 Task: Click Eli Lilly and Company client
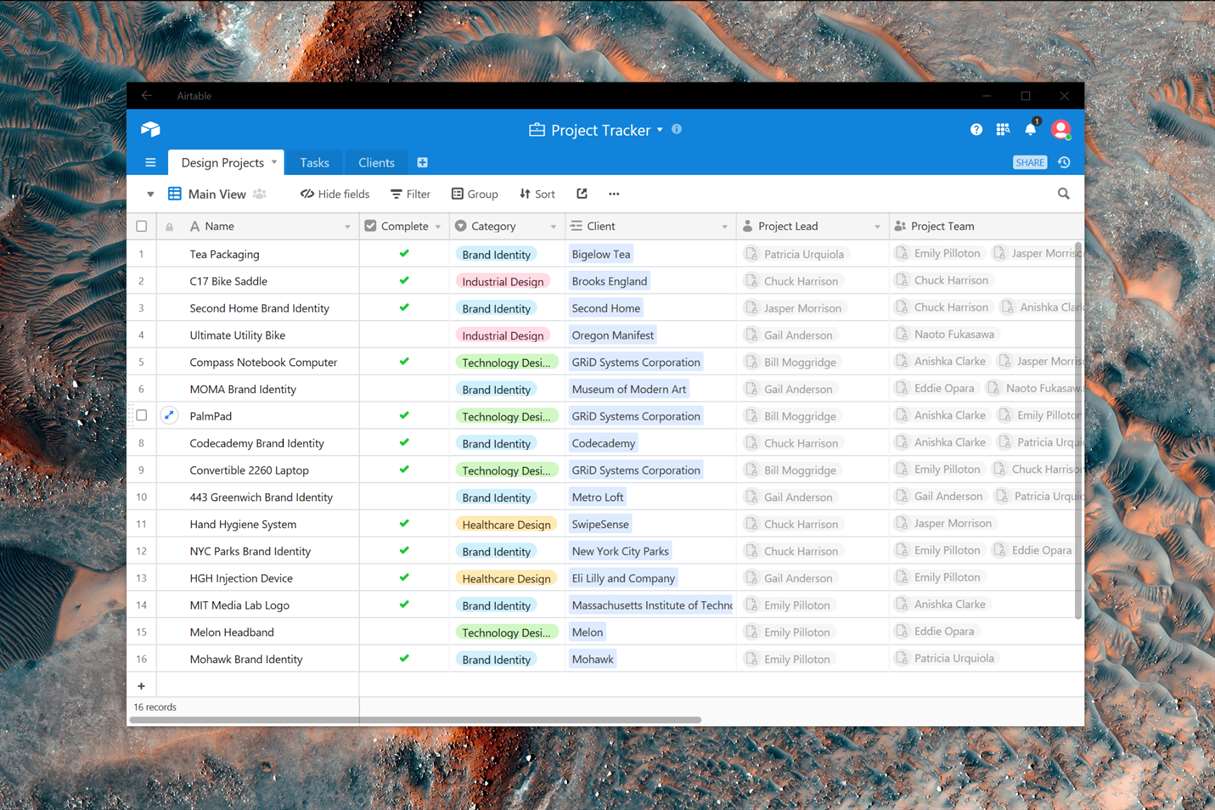point(623,578)
